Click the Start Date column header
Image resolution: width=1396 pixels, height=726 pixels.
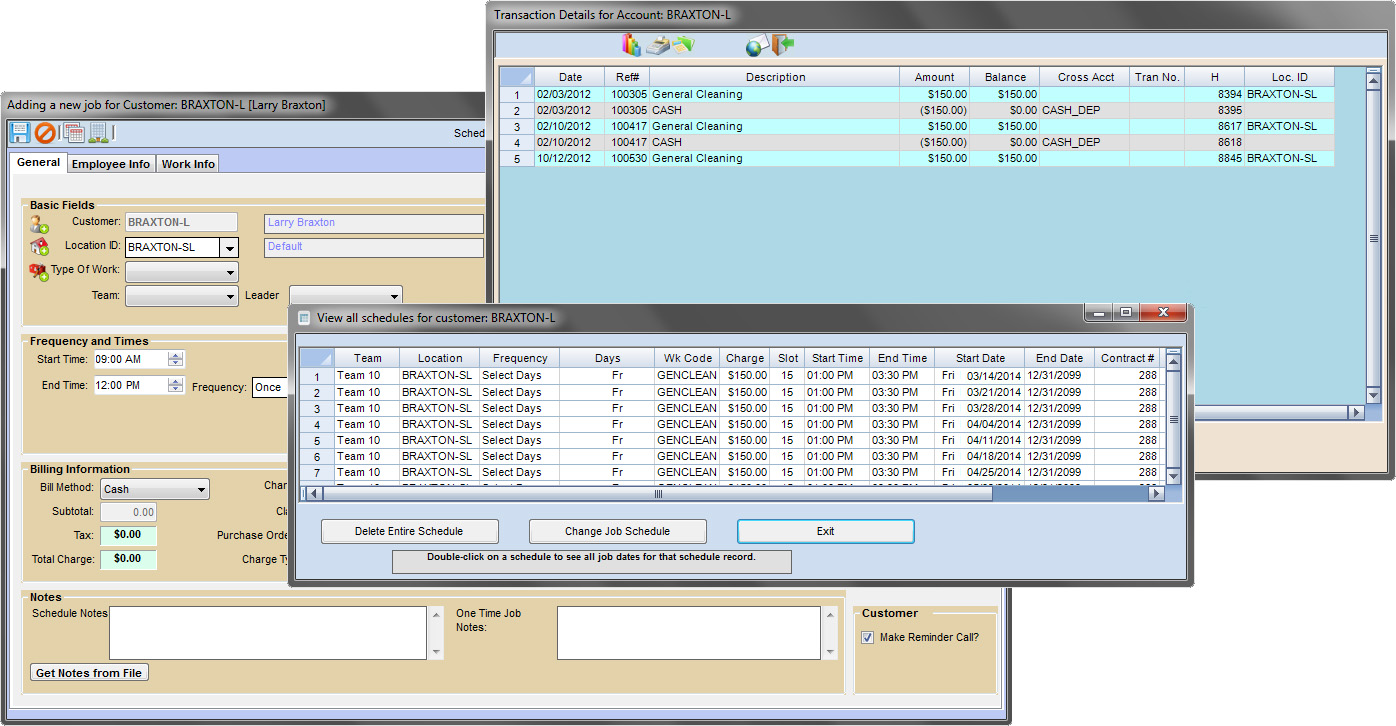980,358
